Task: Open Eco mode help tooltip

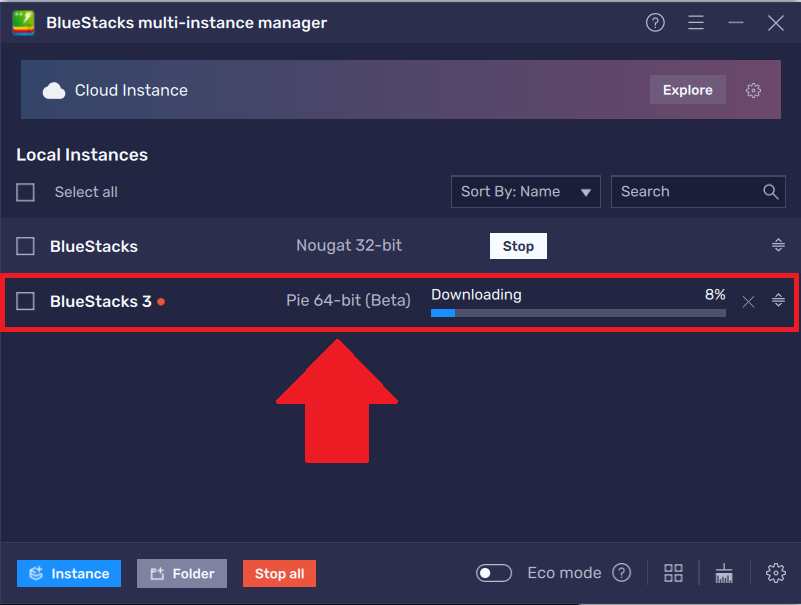Action: pos(621,573)
